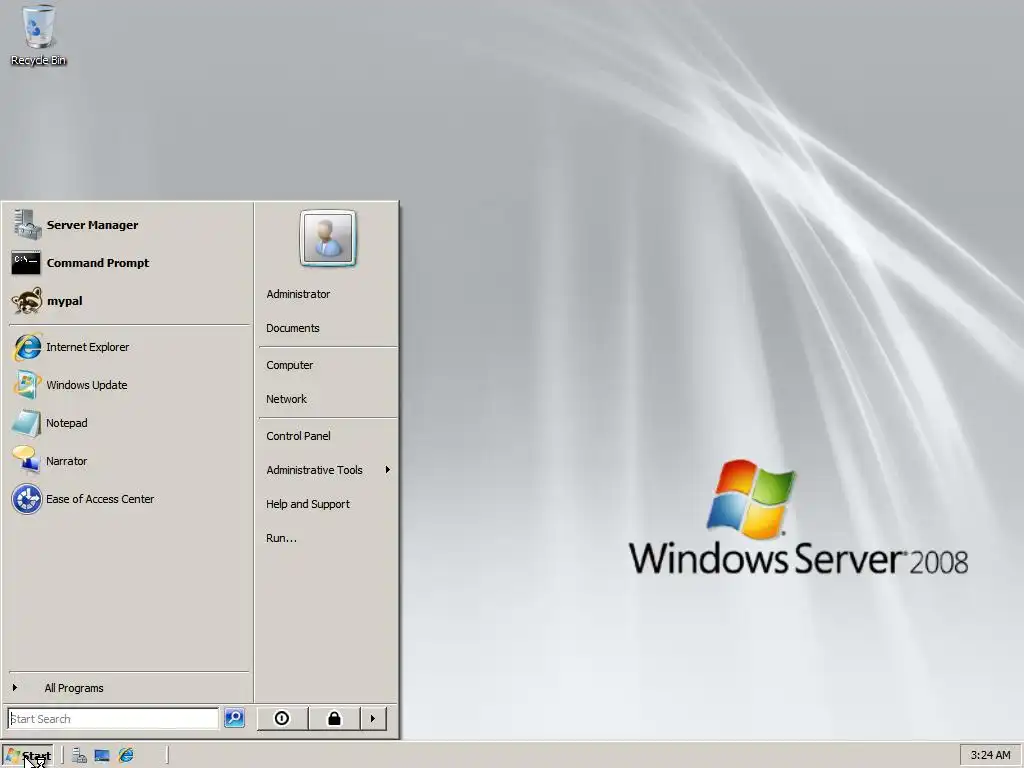Expand the Administrative Tools submenu arrow
Screen dimensions: 1024x768
(x=388, y=470)
